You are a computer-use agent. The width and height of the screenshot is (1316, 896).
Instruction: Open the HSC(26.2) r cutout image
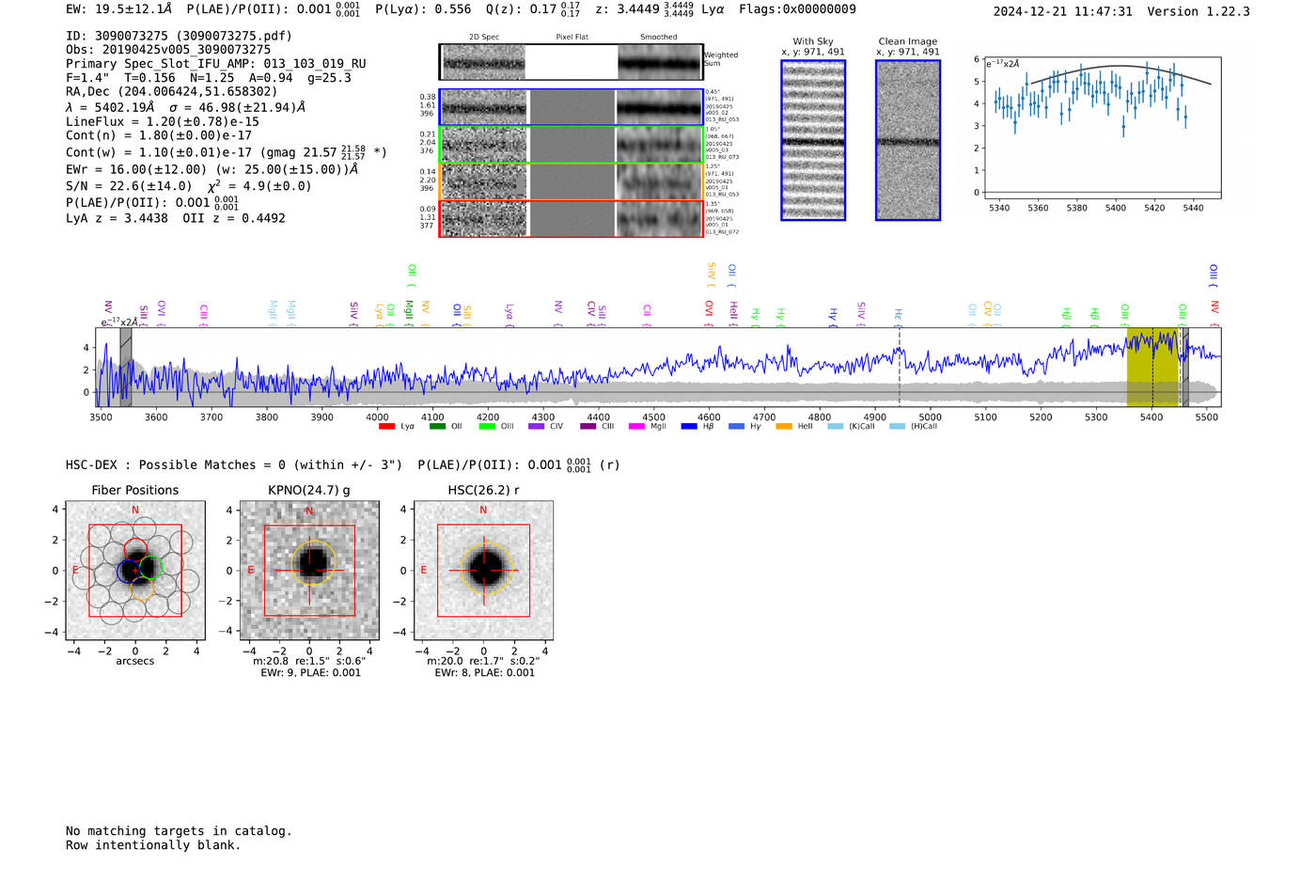pos(483,571)
